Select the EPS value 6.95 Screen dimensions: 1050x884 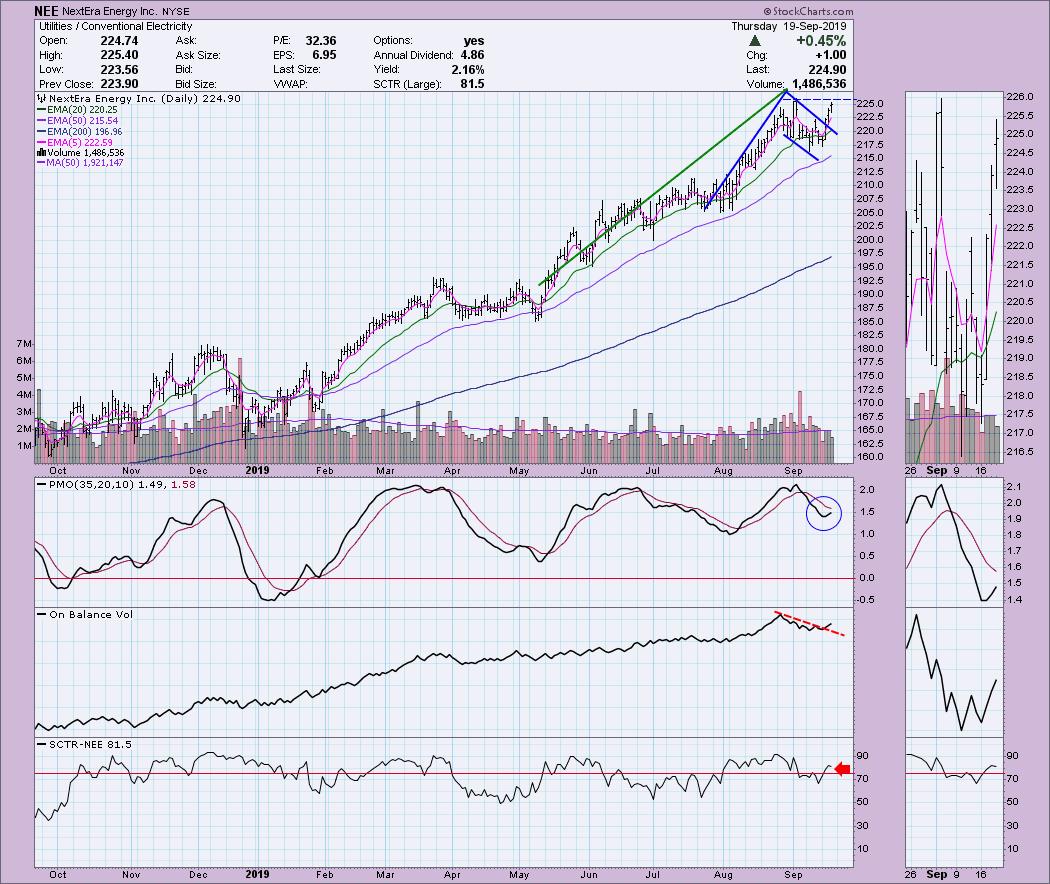(x=324, y=55)
